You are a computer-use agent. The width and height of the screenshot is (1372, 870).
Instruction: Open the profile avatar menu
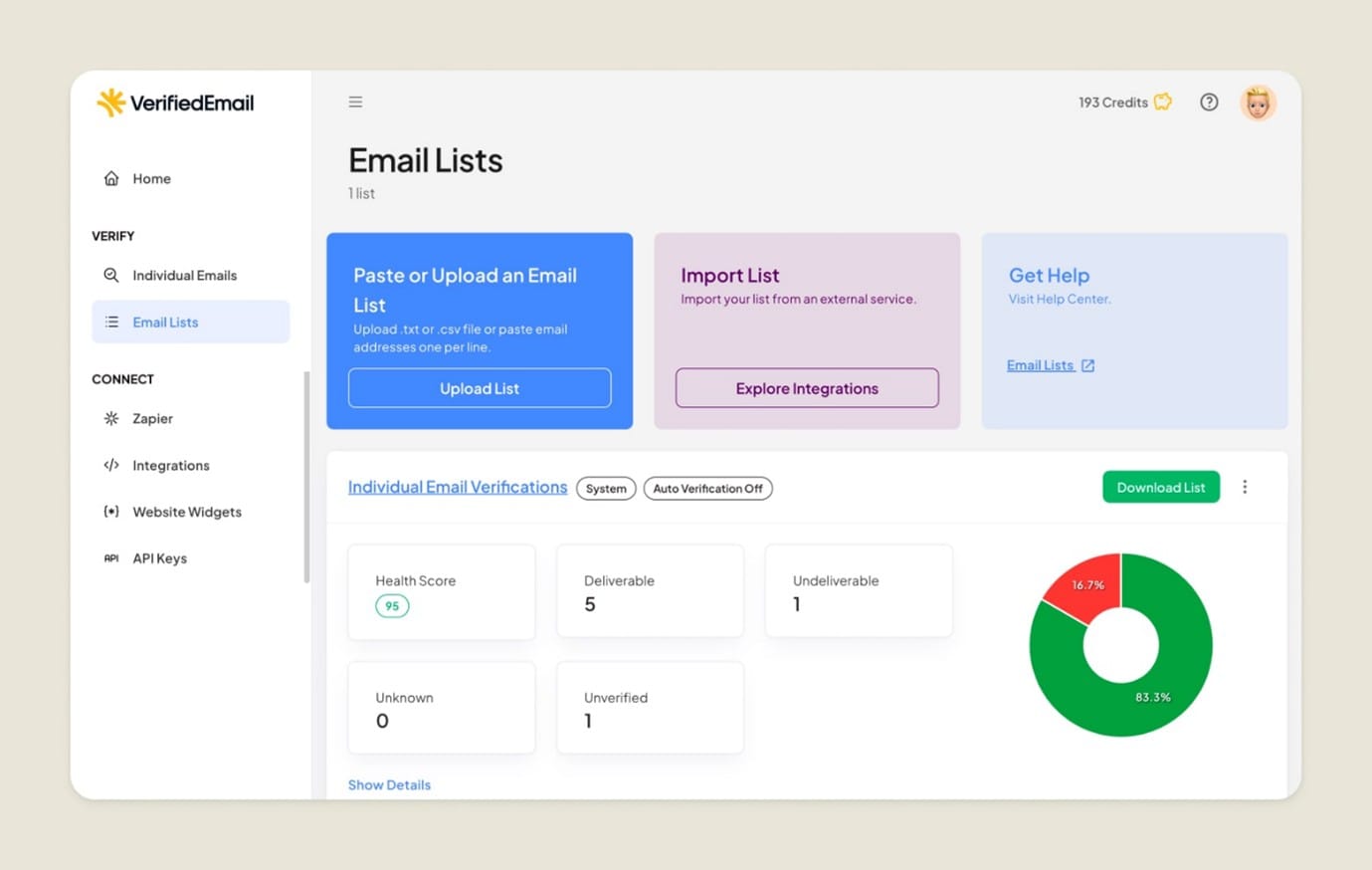tap(1258, 102)
